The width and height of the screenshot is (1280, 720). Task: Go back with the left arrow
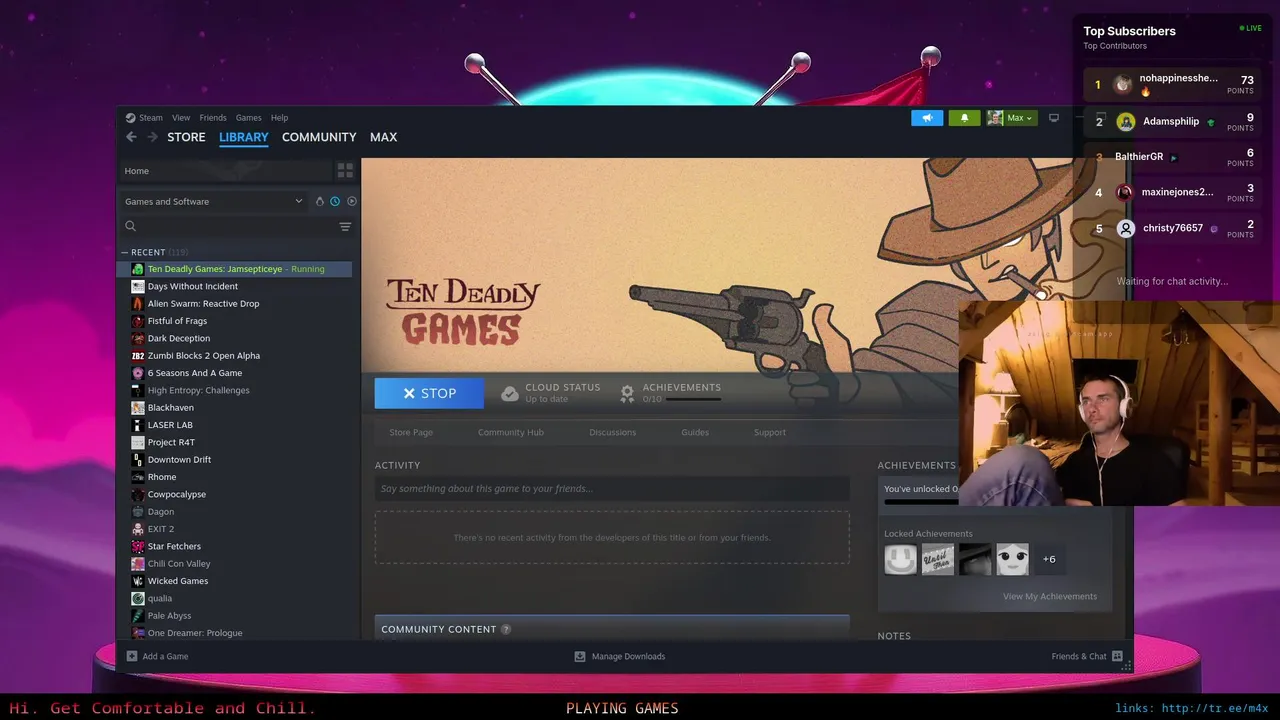[131, 137]
